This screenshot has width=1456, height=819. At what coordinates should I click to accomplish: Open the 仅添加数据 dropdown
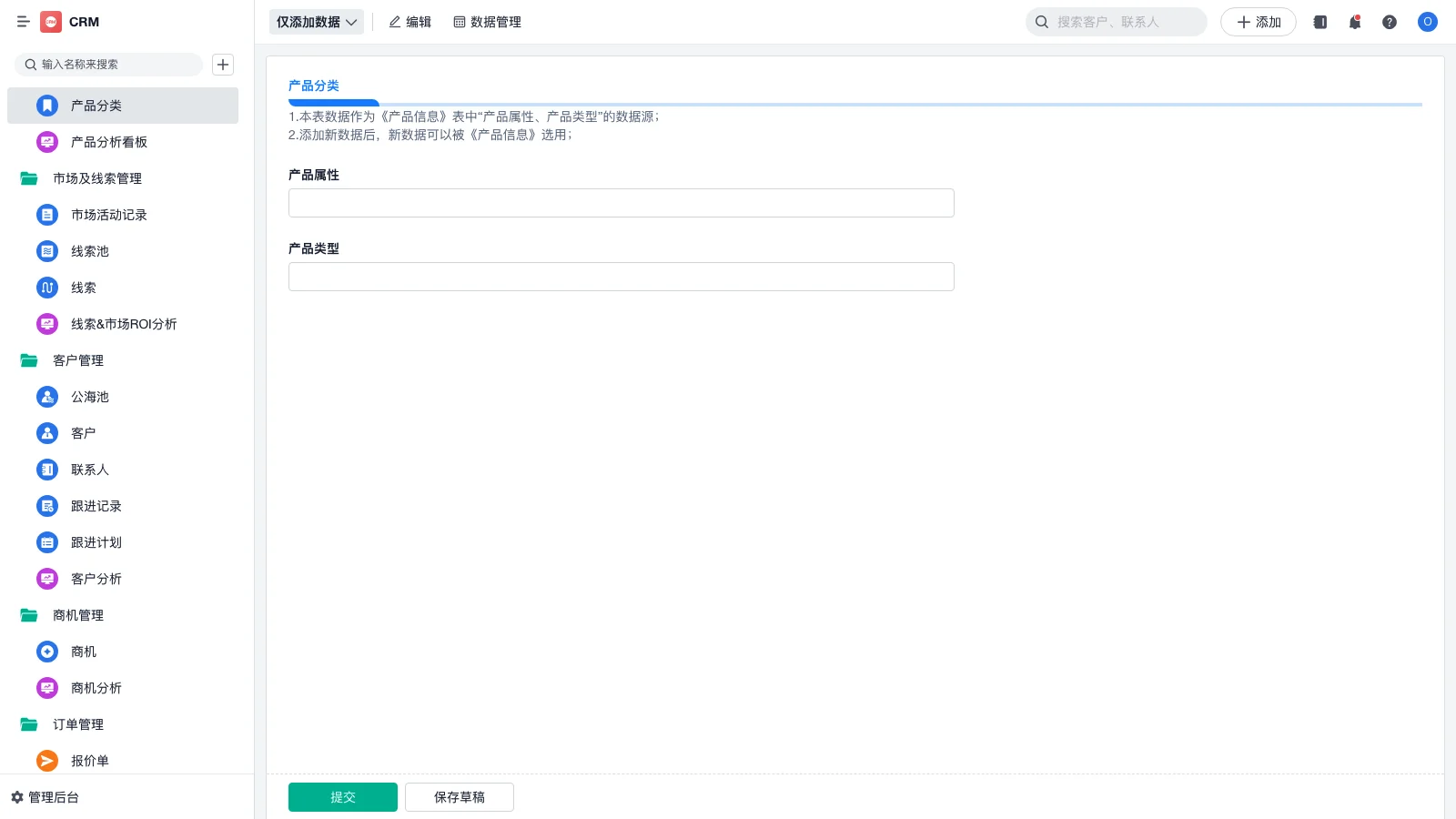316,22
